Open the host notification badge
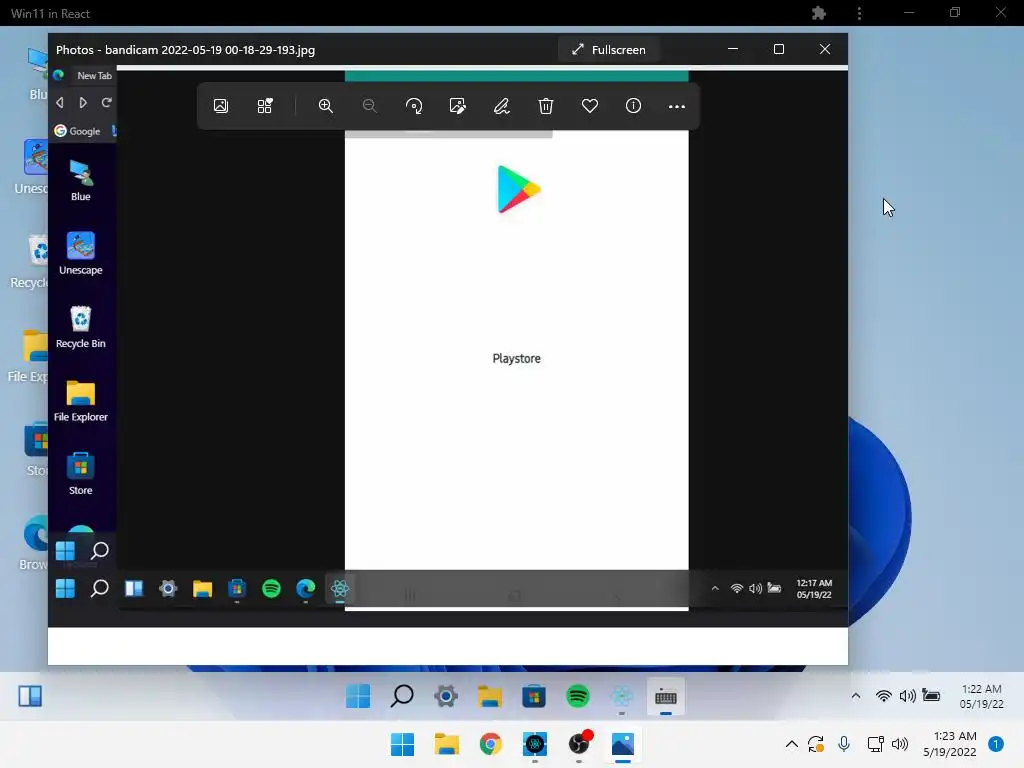 pos(996,744)
